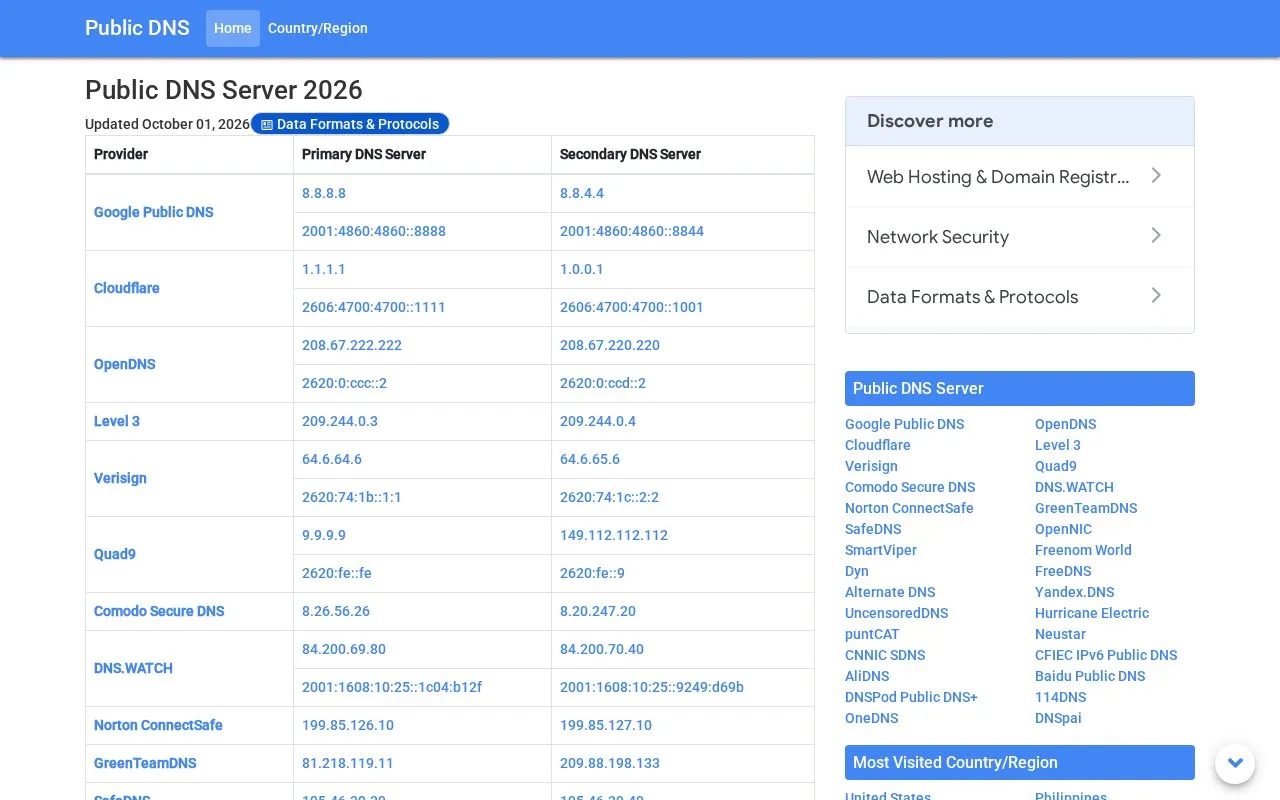1280x800 pixels.
Task: Click Cloudflare address 1.1.1.1
Action: (x=324, y=269)
